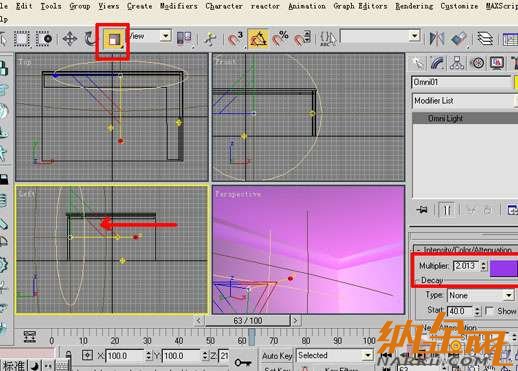This screenshot has width=518, height=371.
Task: Open the Create menu
Action: 139,6
